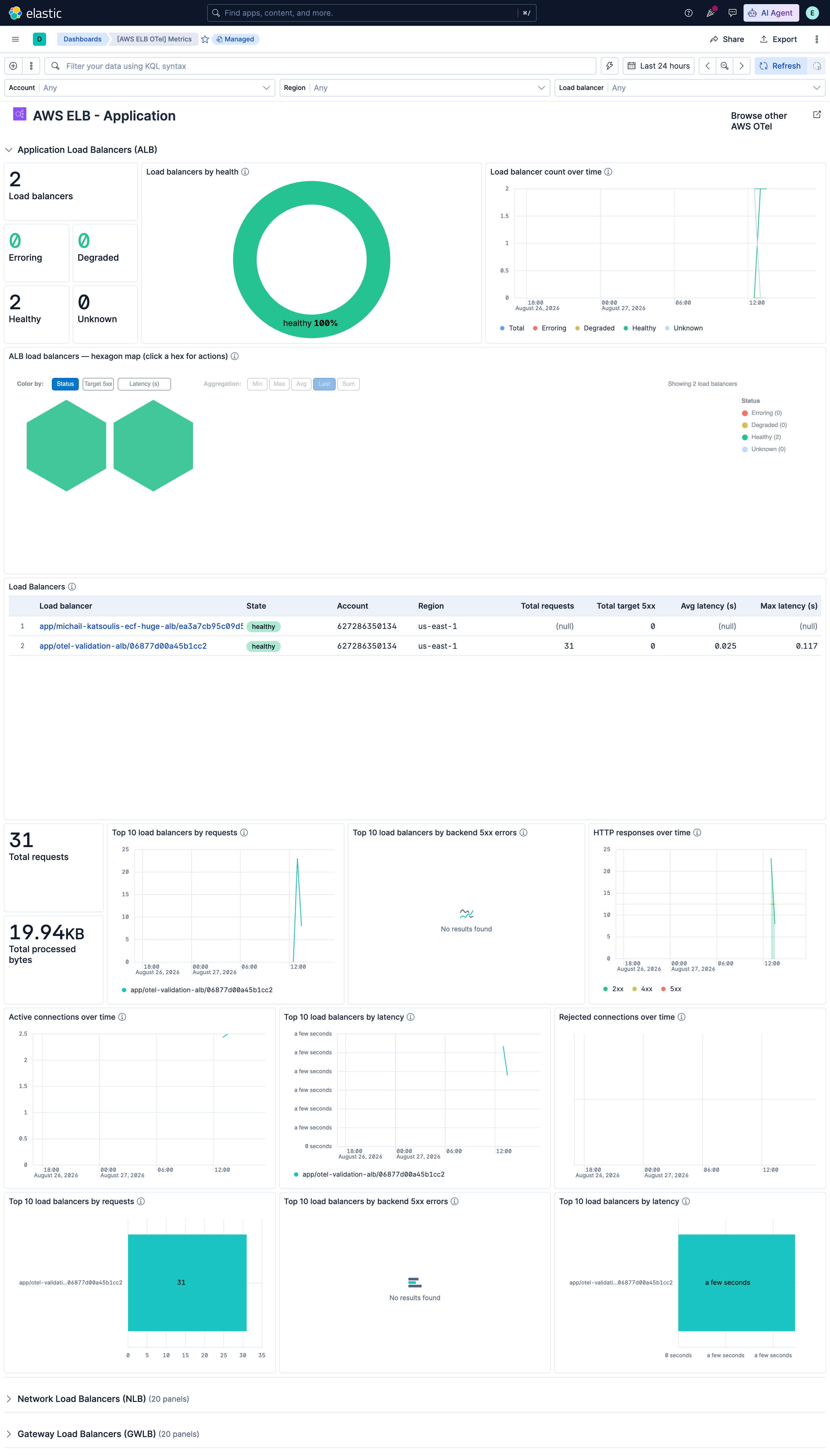Open the newsfeed celebration icon
The height and width of the screenshot is (1456, 830).
click(x=710, y=13)
